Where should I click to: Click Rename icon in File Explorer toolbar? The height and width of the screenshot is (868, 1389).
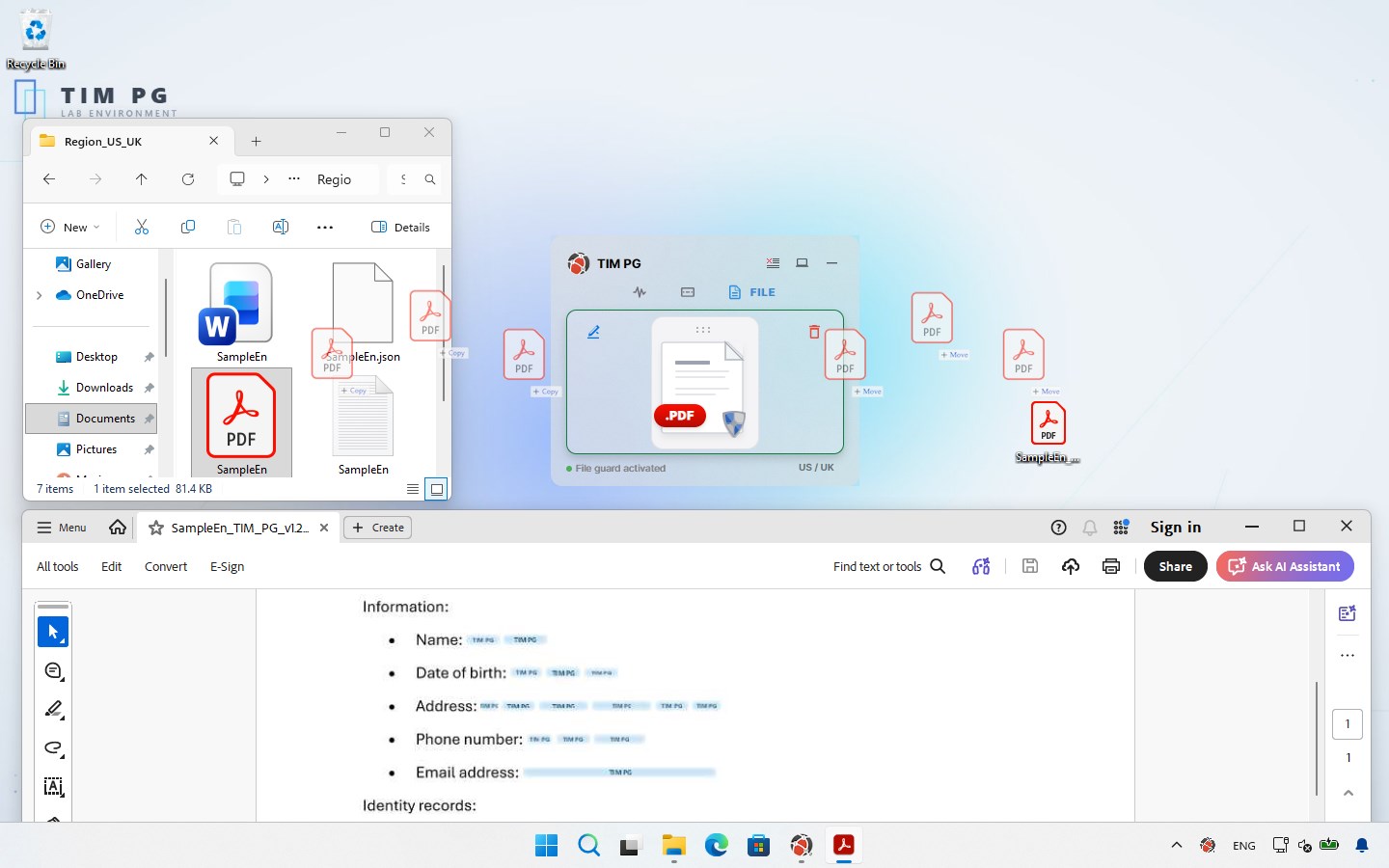281,227
